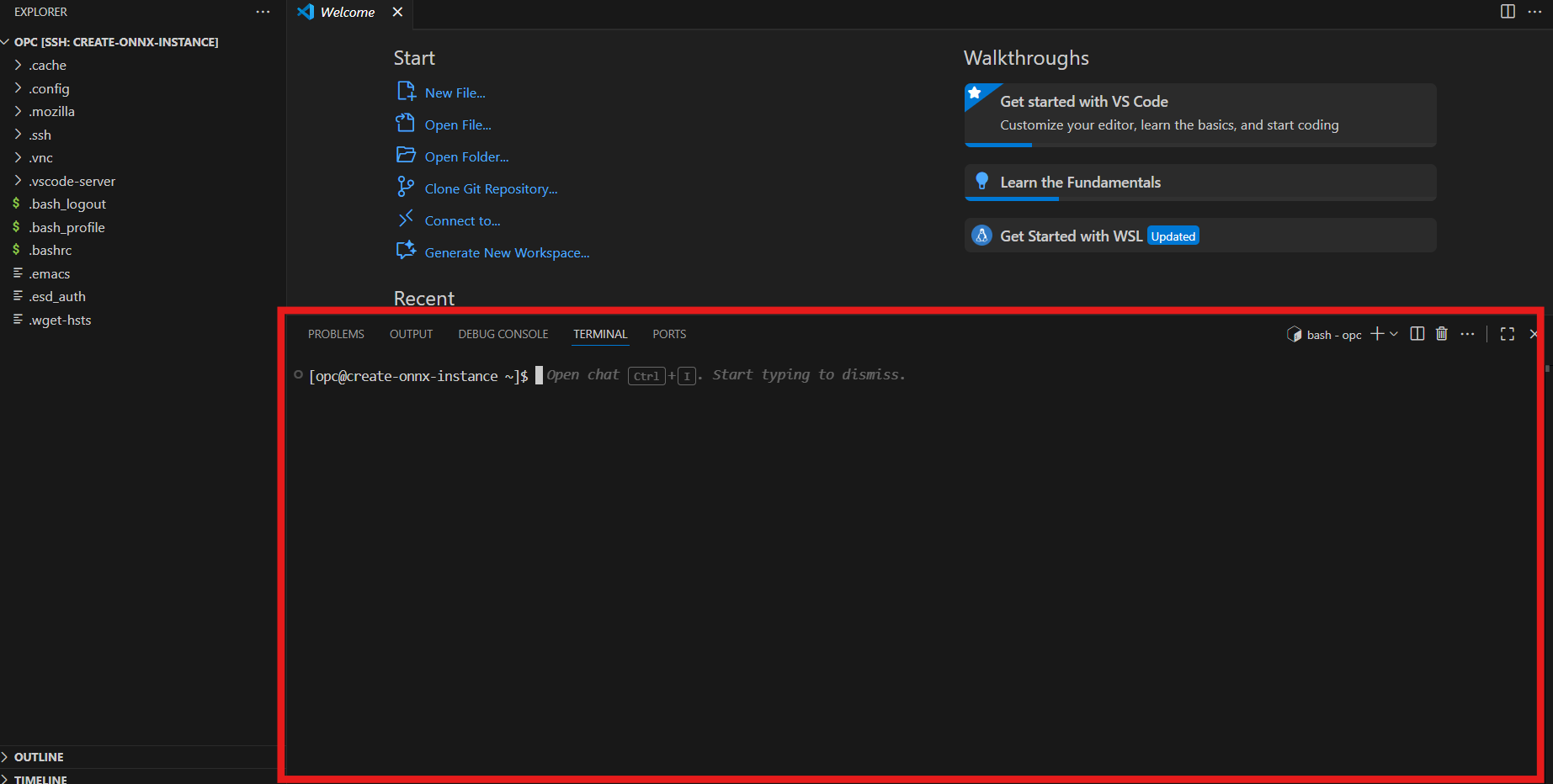The height and width of the screenshot is (784, 1553).
Task: Kill terminal with the trash icon
Action: tap(1442, 334)
